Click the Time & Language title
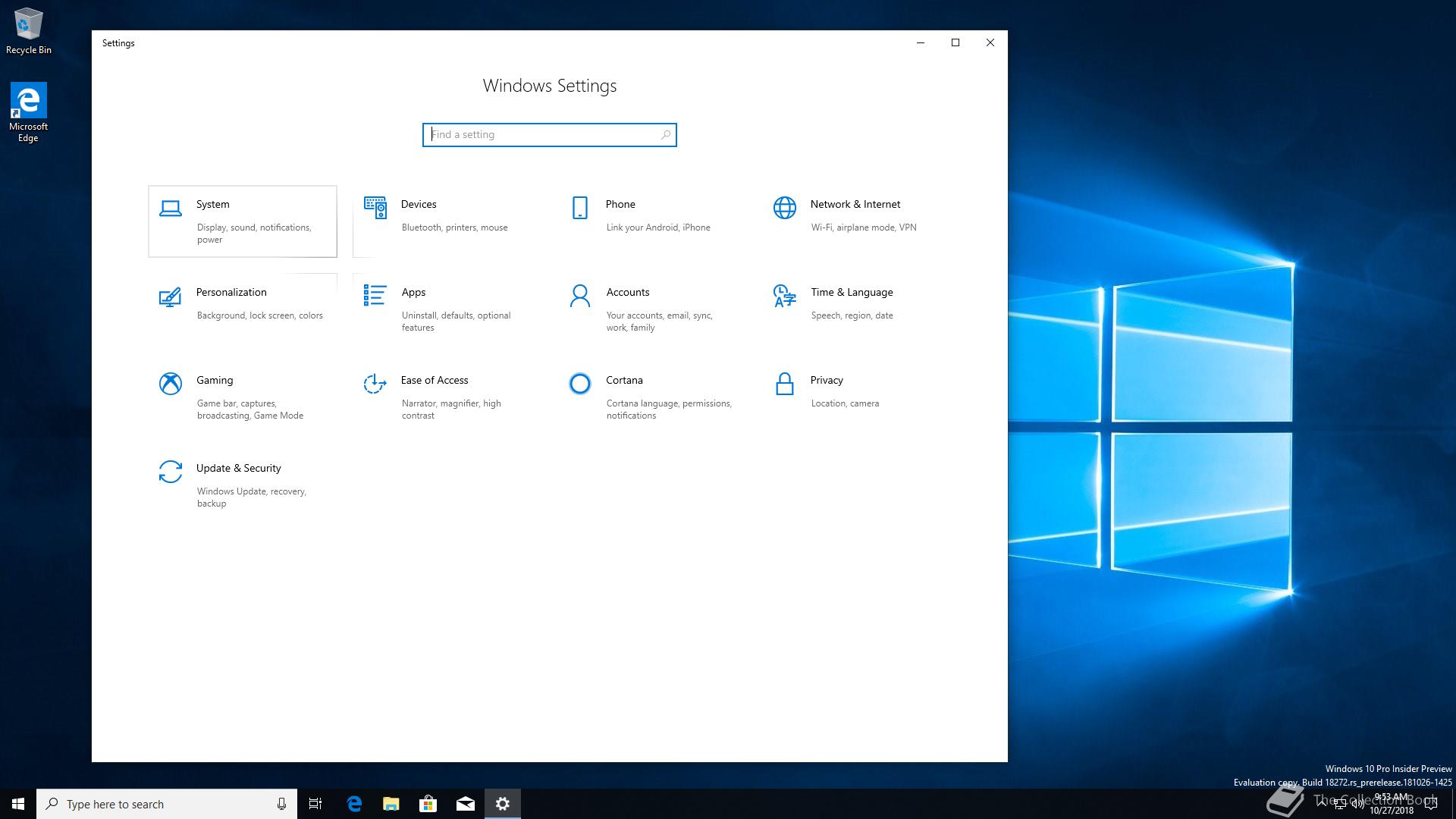The height and width of the screenshot is (819, 1456). [x=852, y=293]
